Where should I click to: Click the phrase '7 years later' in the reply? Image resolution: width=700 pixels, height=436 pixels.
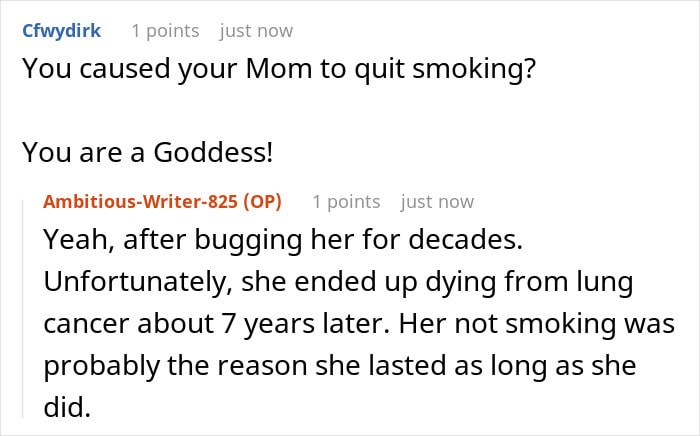pos(307,324)
